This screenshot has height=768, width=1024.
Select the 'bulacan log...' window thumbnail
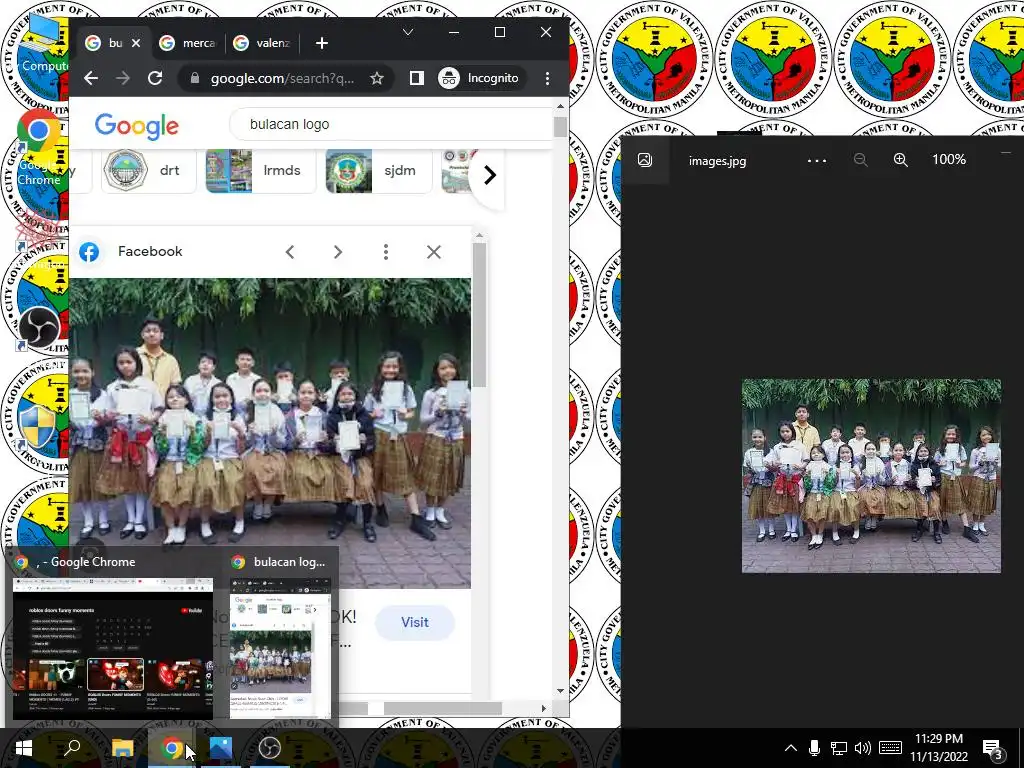(280, 648)
